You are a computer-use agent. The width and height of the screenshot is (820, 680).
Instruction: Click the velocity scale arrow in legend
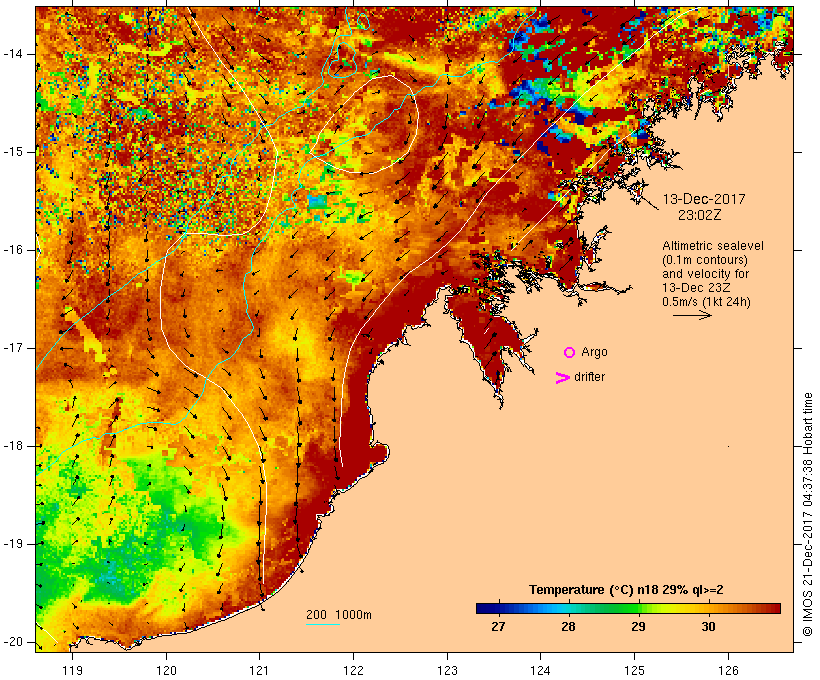pyautogui.click(x=692, y=315)
